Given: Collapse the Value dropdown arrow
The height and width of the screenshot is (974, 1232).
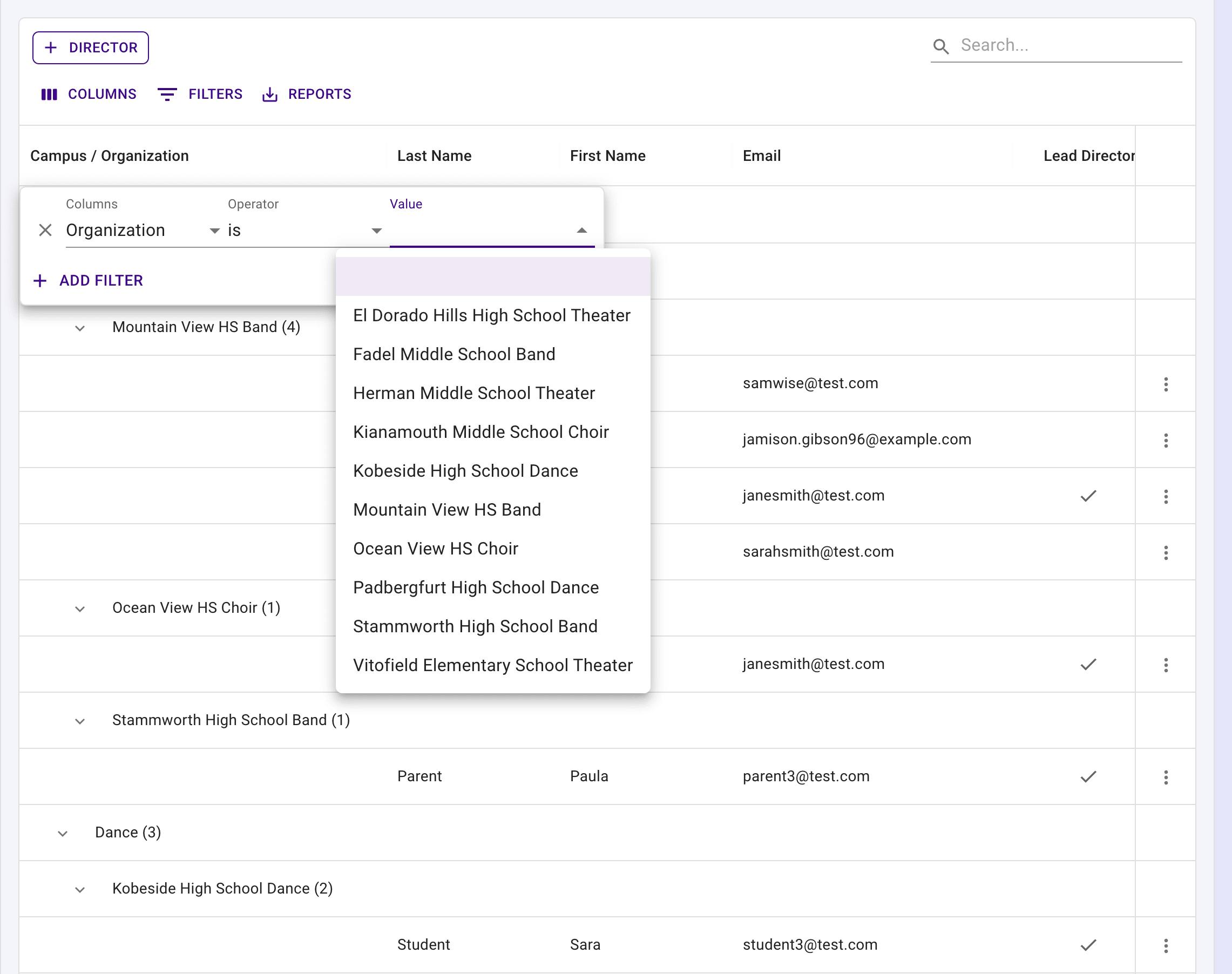Looking at the screenshot, I should click(x=581, y=231).
